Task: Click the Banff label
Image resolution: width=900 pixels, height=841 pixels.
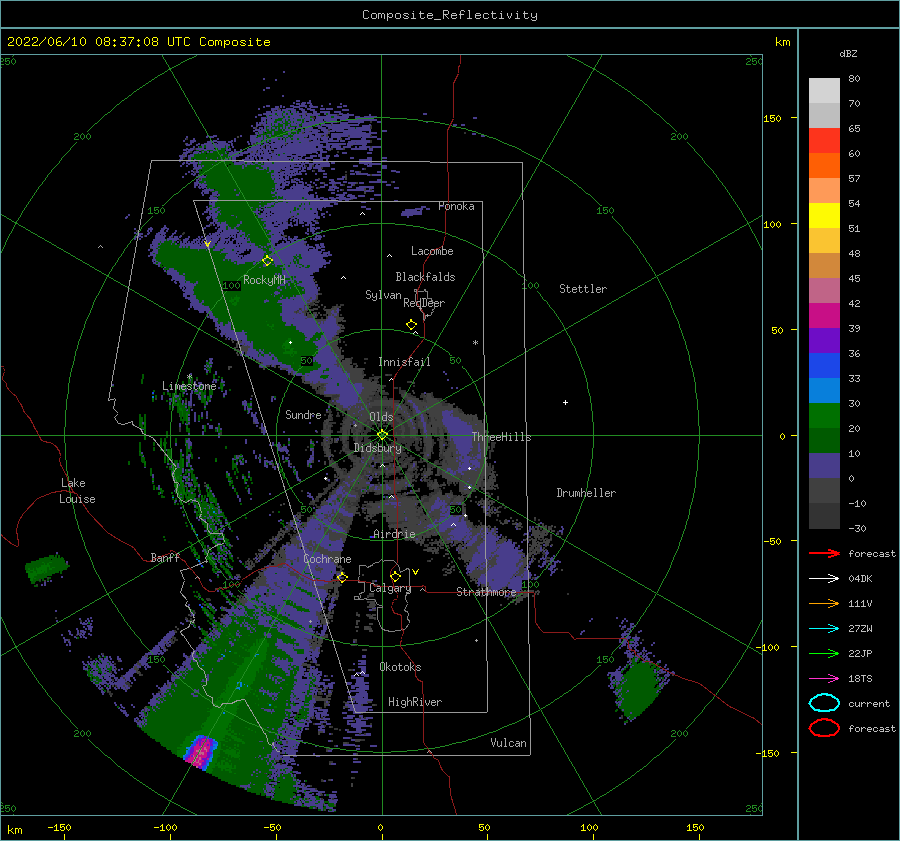Action: 165,557
